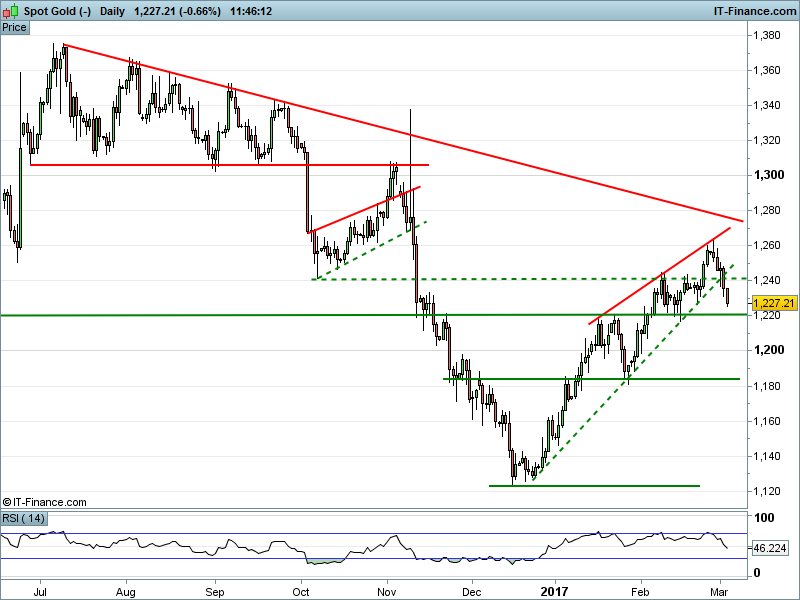This screenshot has width=800, height=600.
Task: Click the 1,260 price axis label
Action: [x=767, y=245]
